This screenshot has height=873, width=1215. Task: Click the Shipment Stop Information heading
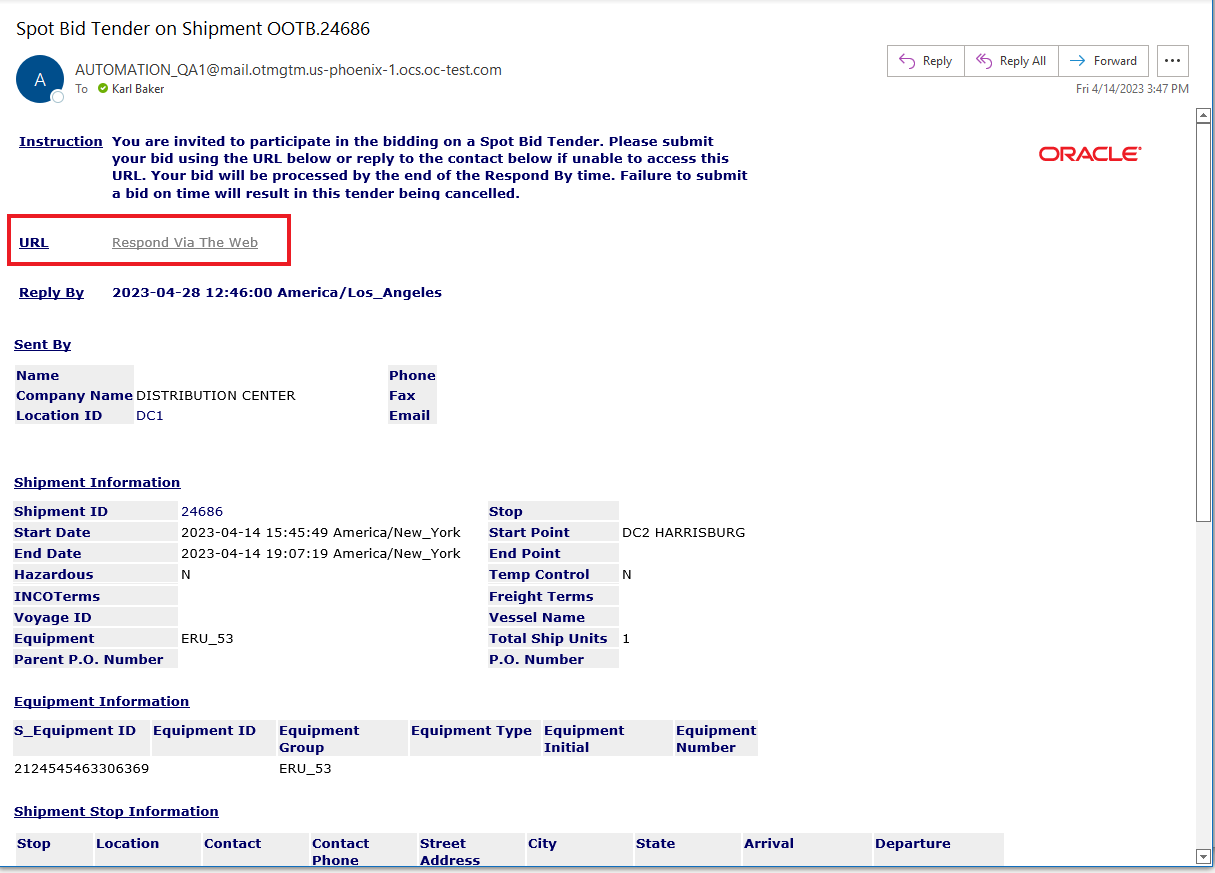tap(116, 811)
